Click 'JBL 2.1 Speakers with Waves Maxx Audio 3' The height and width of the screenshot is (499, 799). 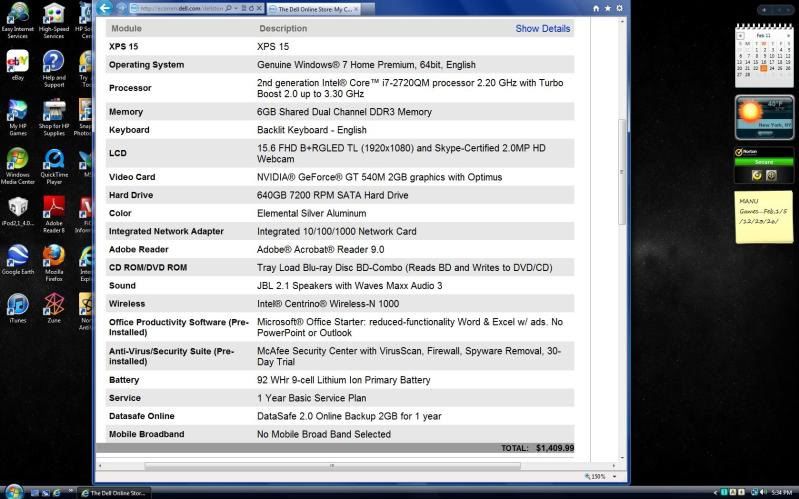(350, 285)
